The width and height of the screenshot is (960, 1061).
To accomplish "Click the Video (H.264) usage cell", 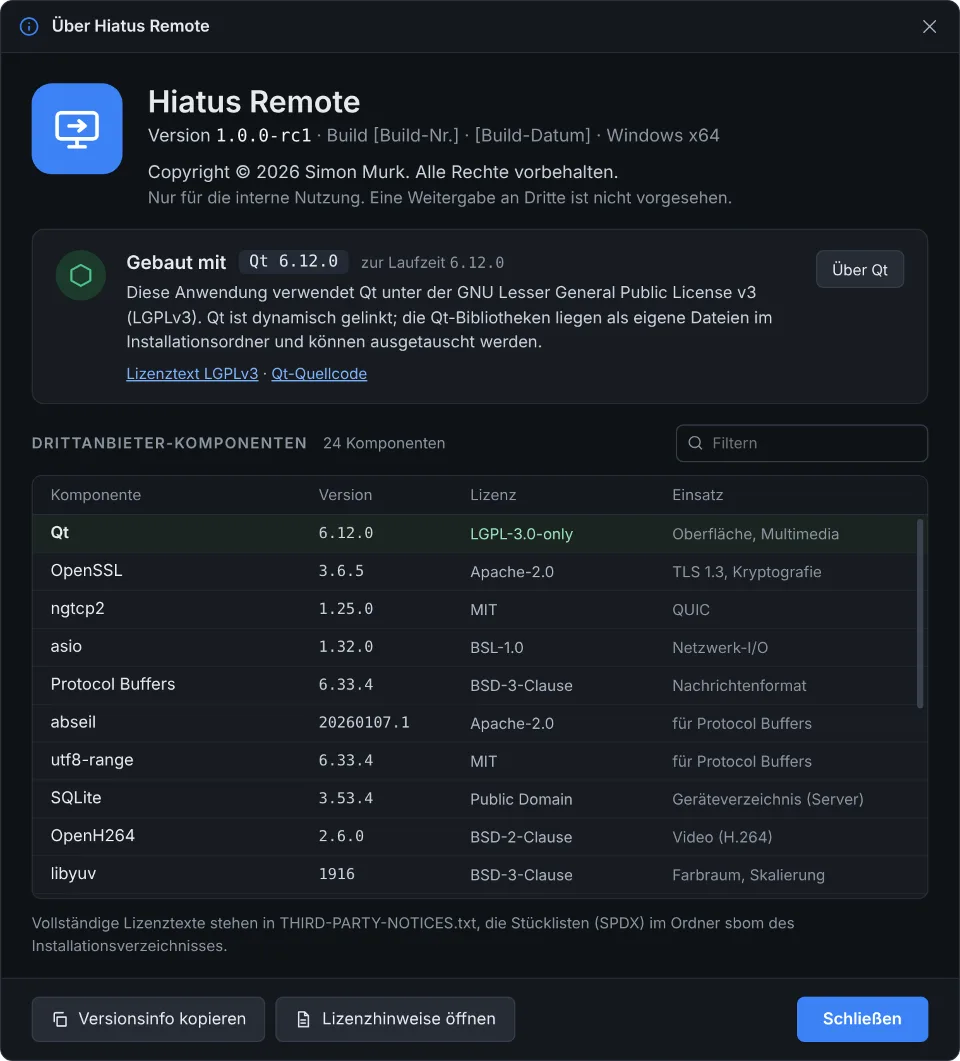I will pyautogui.click(x=722, y=838).
